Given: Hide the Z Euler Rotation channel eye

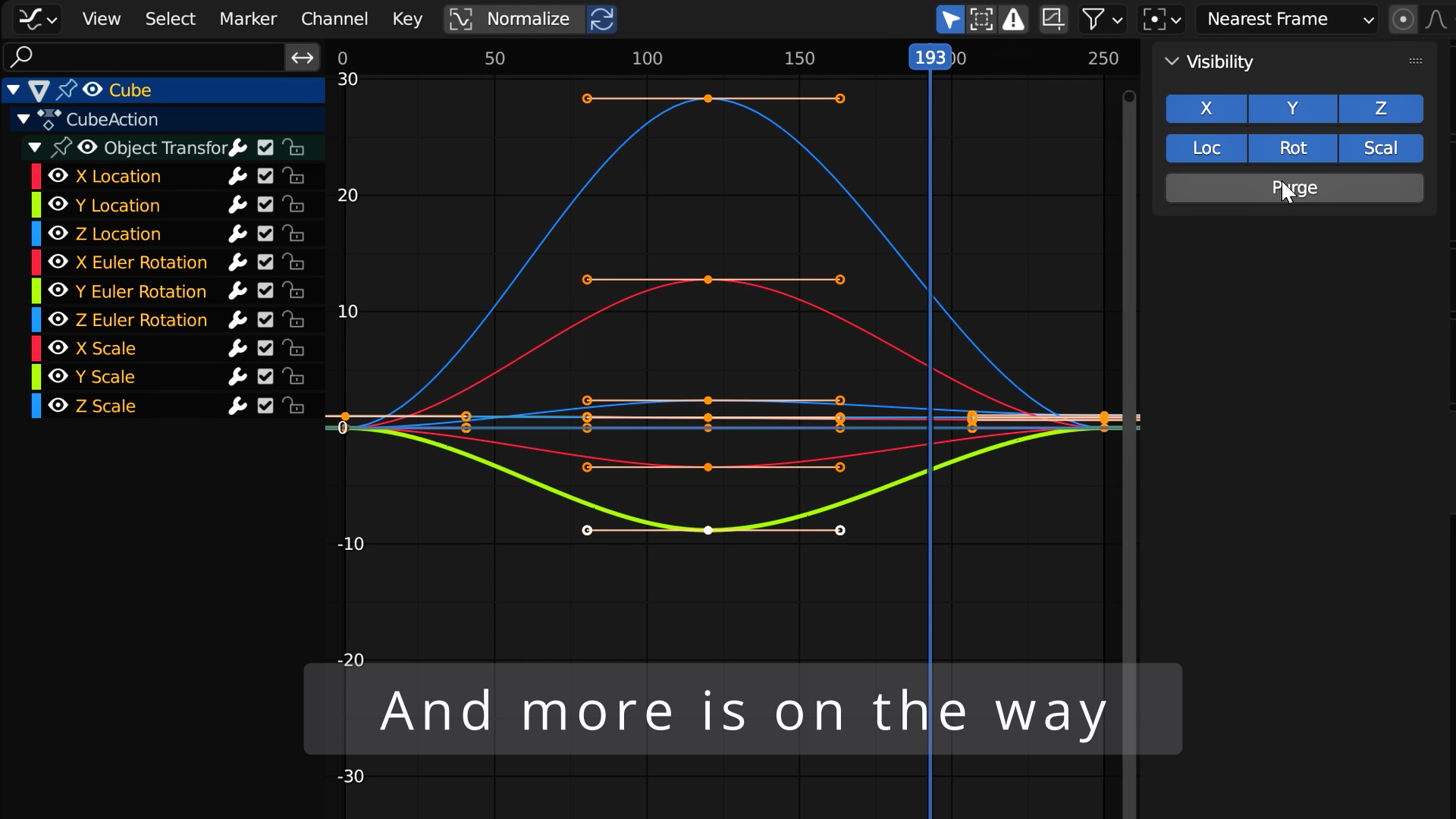Looking at the screenshot, I should [58, 319].
